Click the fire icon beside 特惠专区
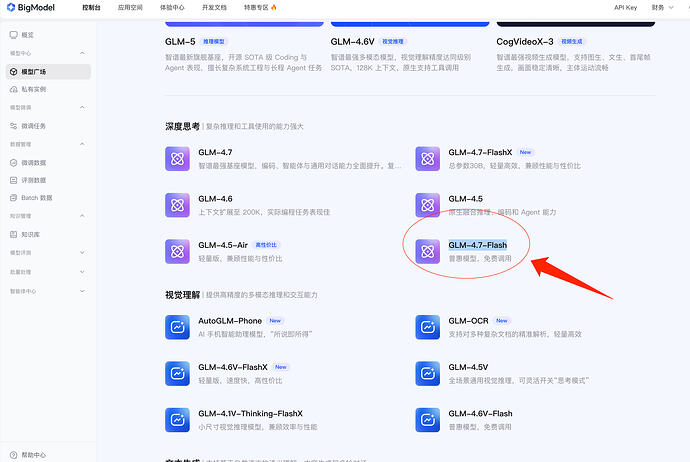This screenshot has height=462, width=690. (x=274, y=7)
